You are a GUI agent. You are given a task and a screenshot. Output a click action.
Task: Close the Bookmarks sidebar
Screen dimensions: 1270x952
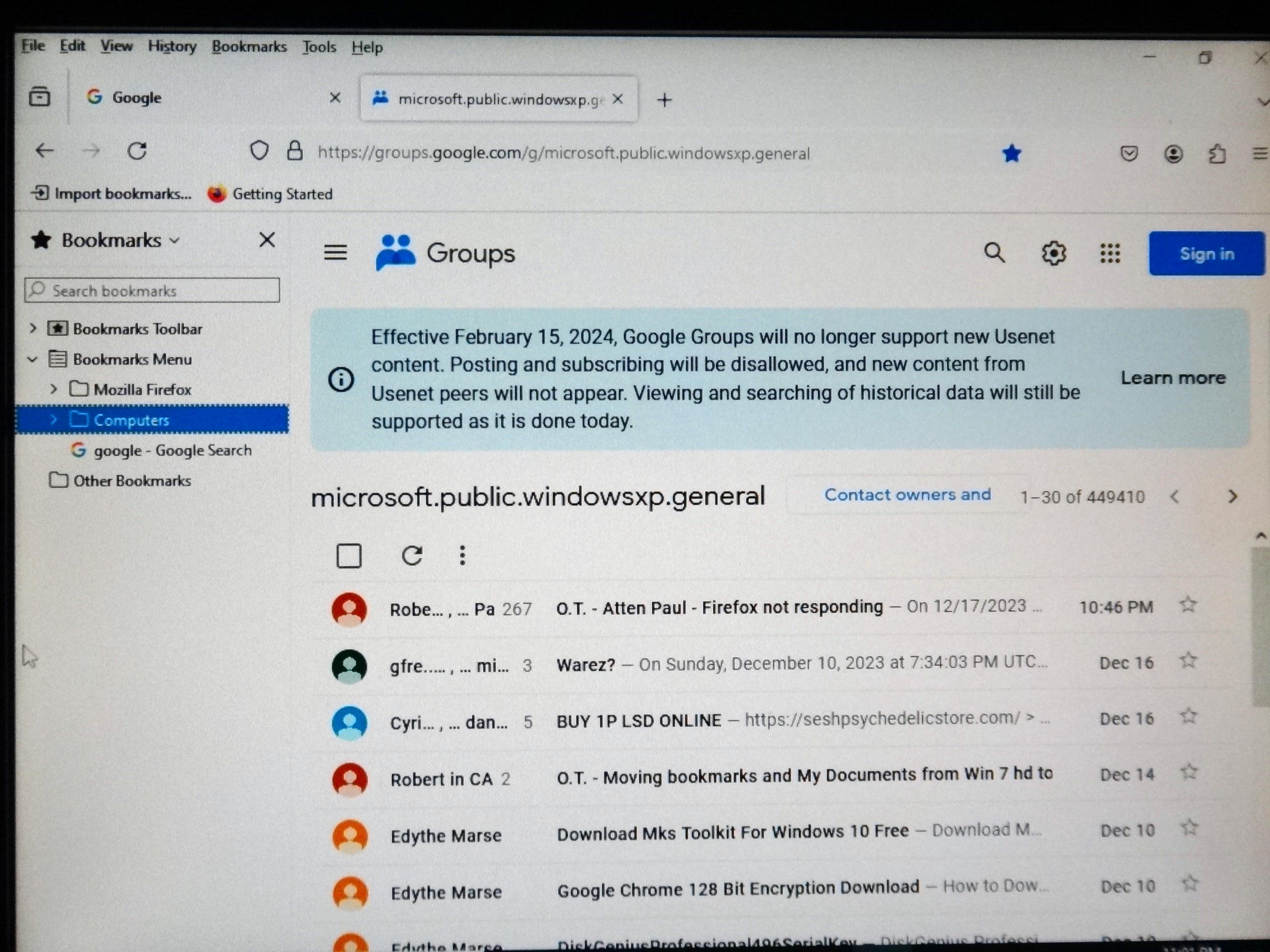pyautogui.click(x=267, y=239)
